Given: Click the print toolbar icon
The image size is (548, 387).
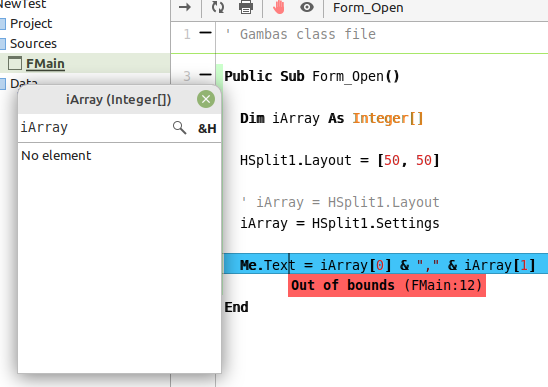Looking at the screenshot, I should 246,7.
